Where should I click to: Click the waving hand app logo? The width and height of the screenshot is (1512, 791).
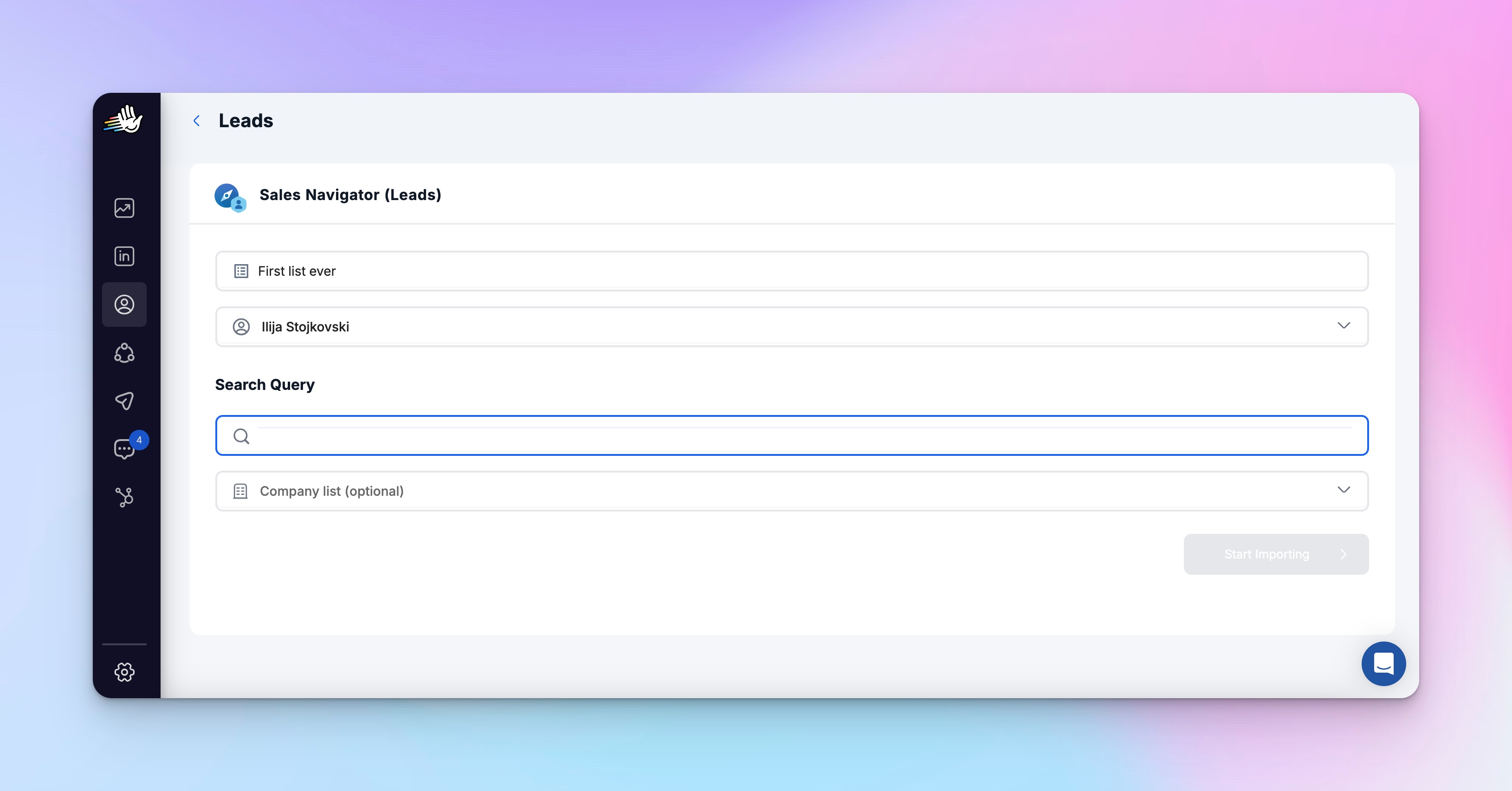pos(123,119)
